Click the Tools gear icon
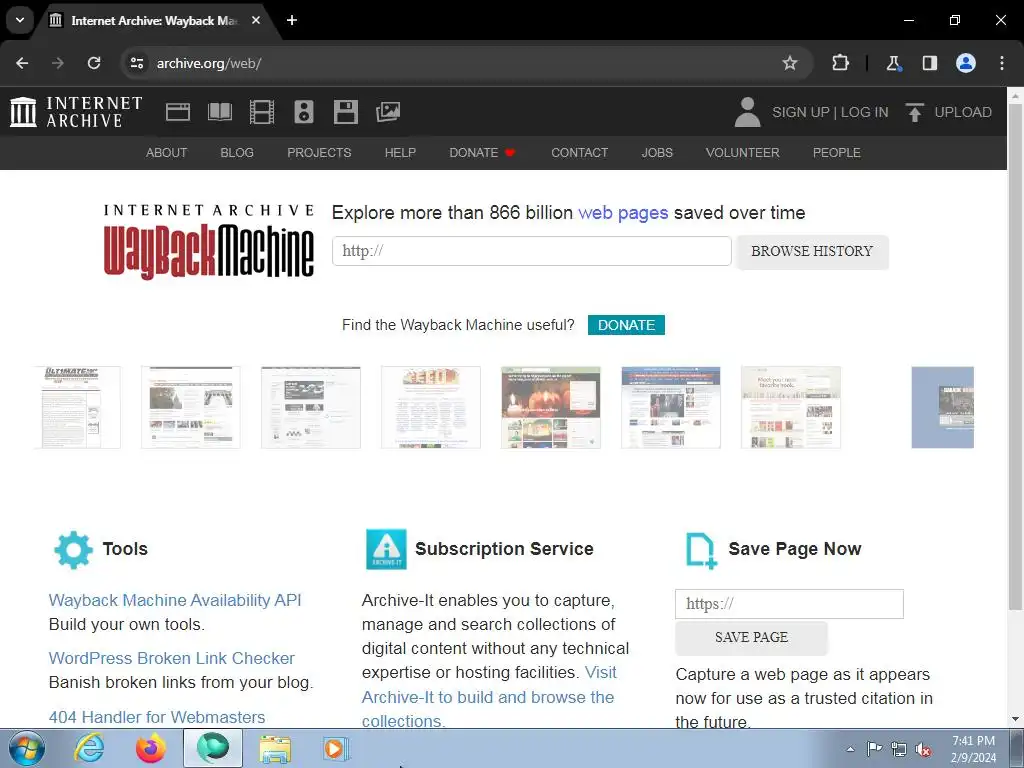 (73, 549)
